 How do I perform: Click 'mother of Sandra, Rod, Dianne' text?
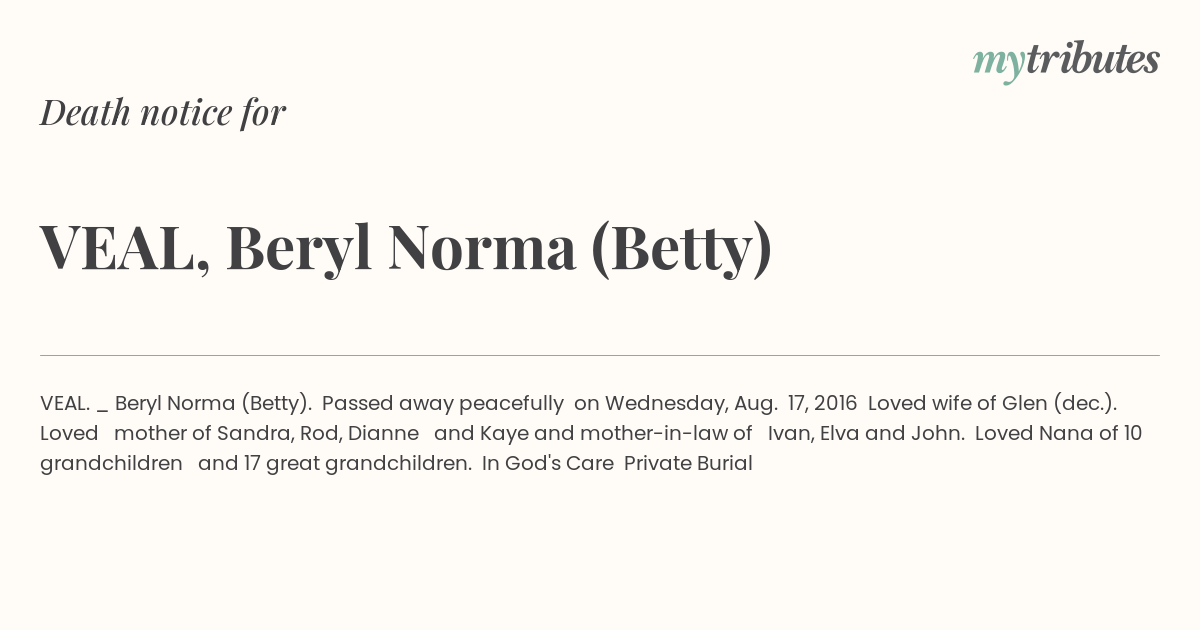click(x=266, y=434)
